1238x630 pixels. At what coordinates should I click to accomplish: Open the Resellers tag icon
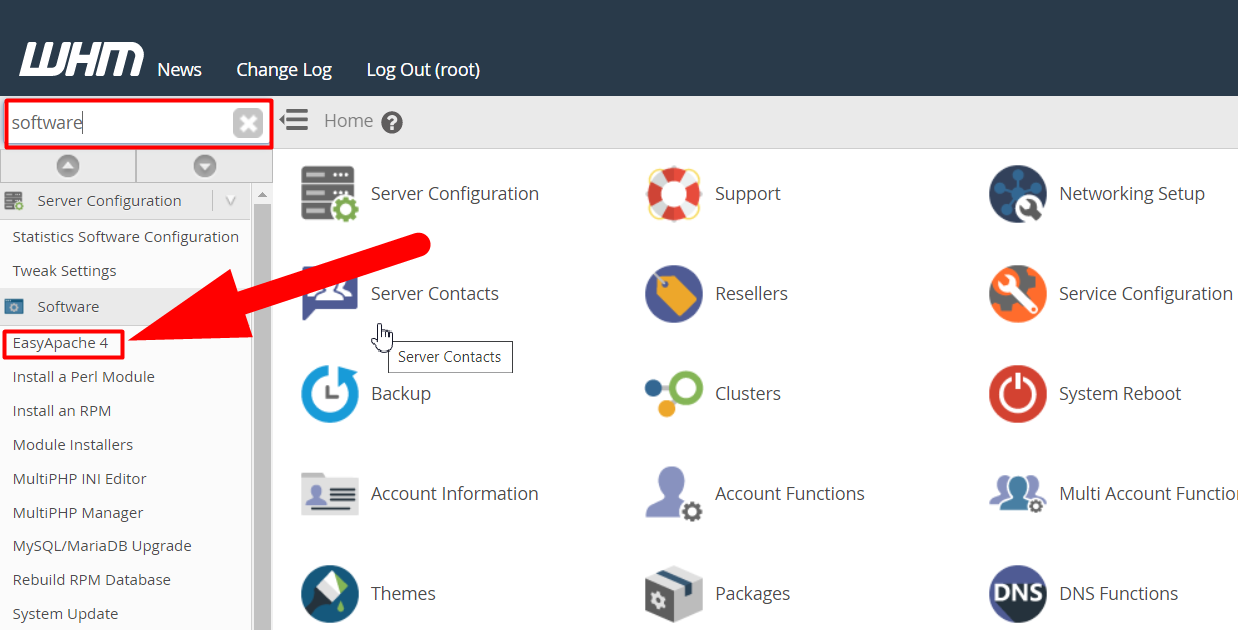[674, 294]
